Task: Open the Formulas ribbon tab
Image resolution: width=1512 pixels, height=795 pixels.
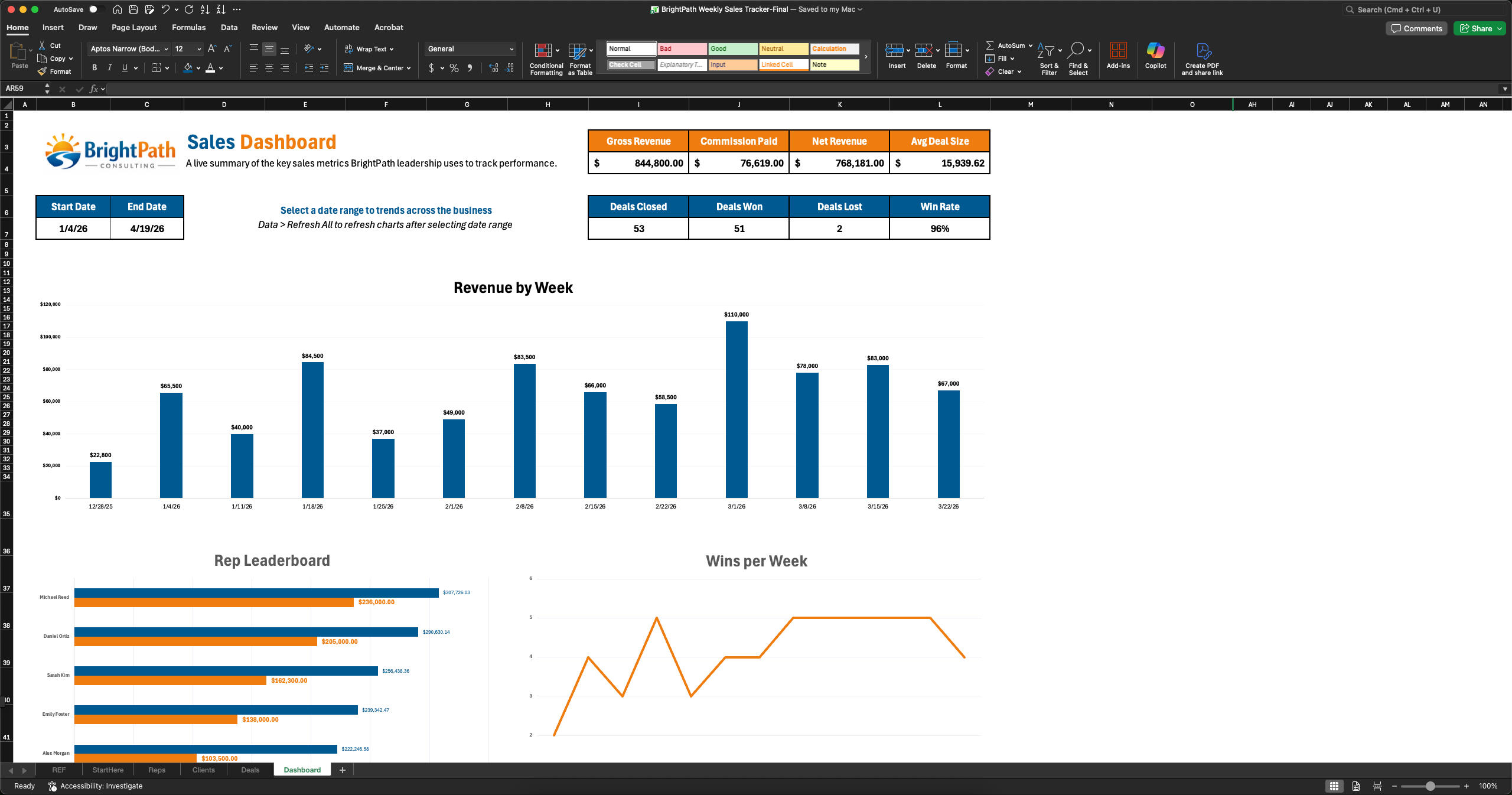Action: [x=188, y=27]
